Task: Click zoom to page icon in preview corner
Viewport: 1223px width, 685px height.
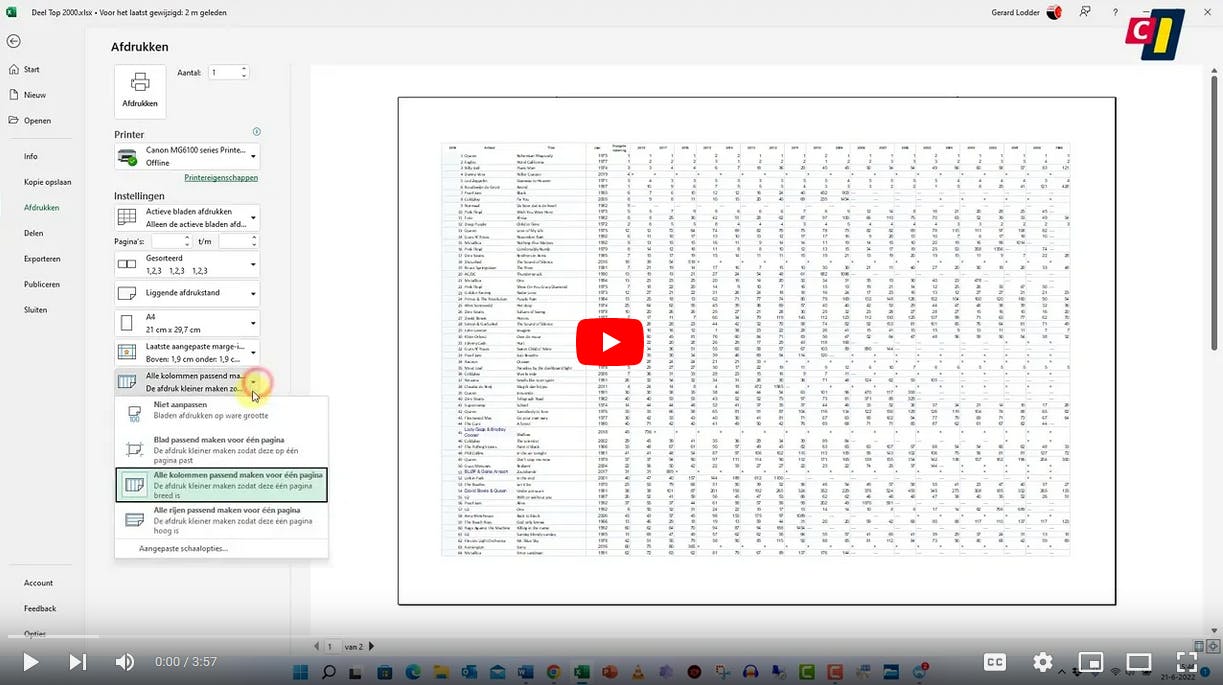Action: point(1212,646)
